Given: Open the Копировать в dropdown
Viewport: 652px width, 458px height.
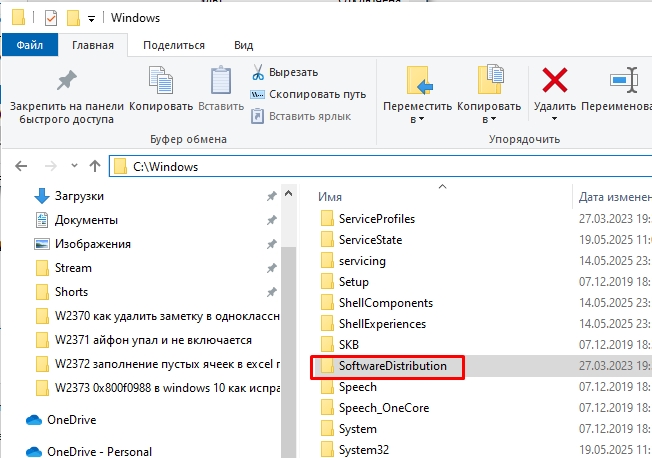Looking at the screenshot, I should pos(489,95).
